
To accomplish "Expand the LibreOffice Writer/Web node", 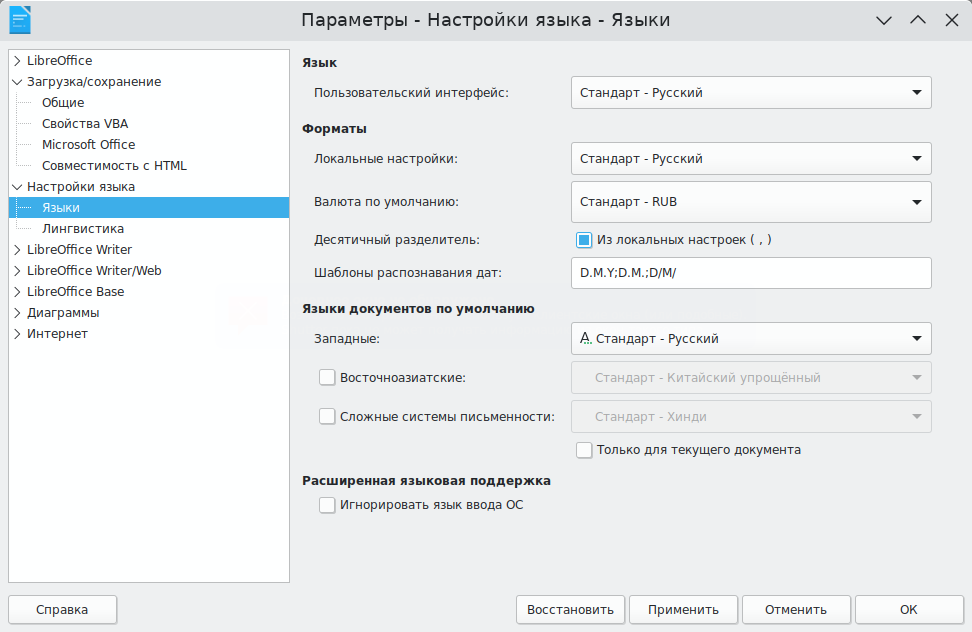I will tap(17, 271).
